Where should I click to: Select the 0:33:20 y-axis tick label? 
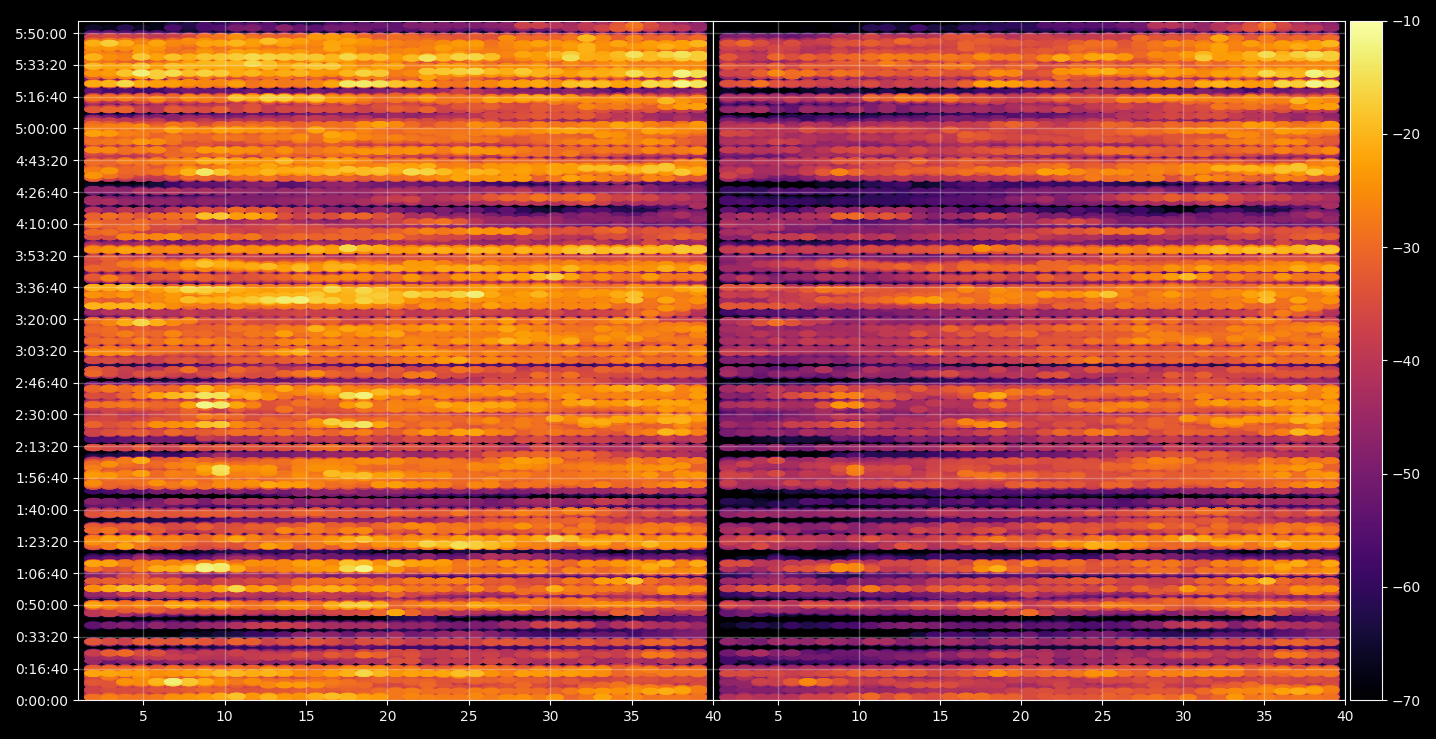[41, 637]
